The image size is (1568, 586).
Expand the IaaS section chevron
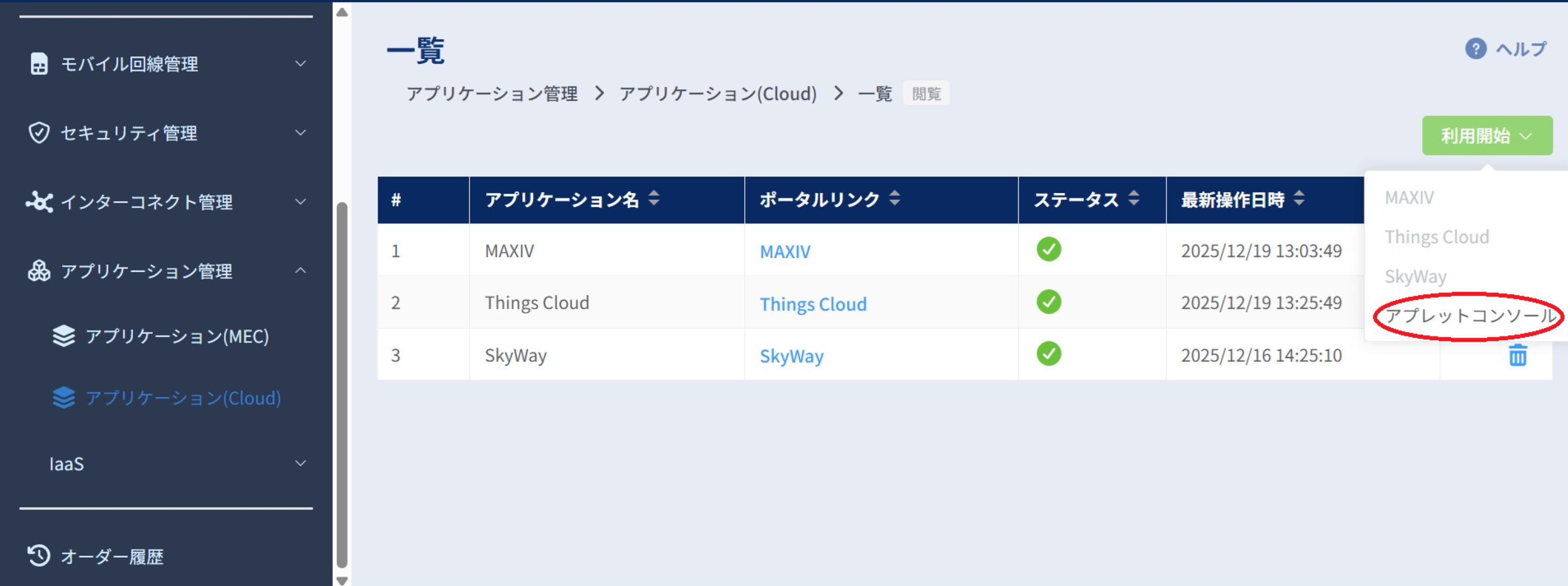(x=301, y=463)
